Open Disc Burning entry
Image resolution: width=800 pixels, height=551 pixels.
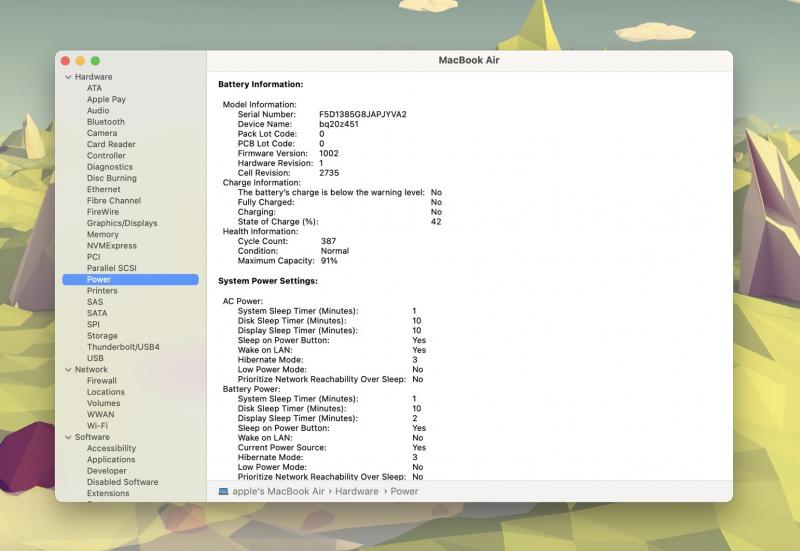pos(112,178)
